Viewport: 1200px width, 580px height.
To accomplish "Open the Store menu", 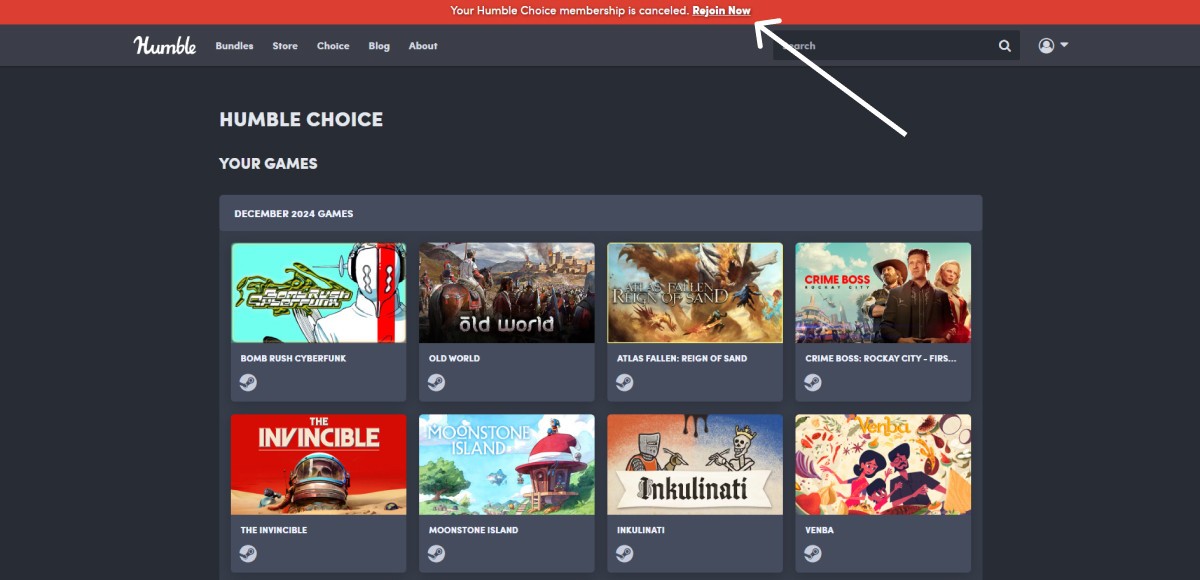I will tap(285, 46).
